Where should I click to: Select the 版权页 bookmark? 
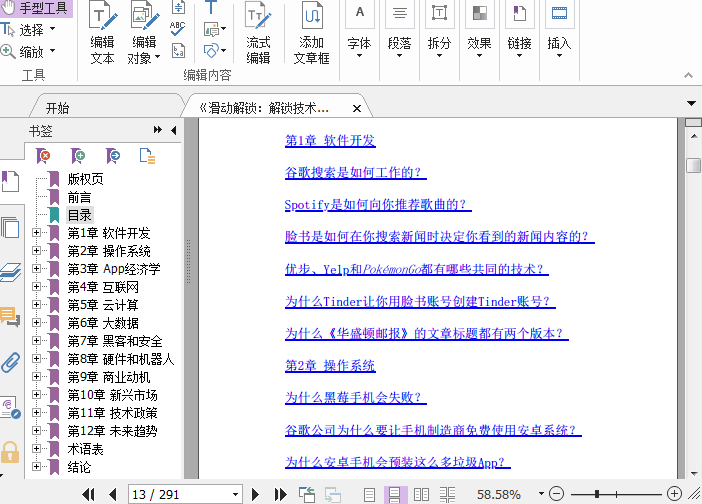click(85, 179)
